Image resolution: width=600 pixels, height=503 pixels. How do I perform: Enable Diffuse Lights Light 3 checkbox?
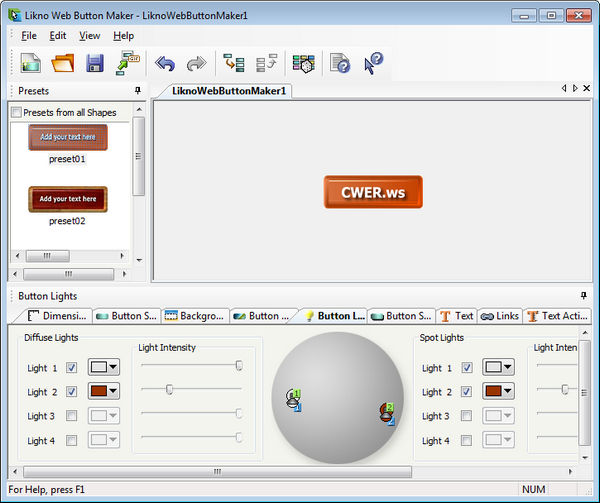pos(72,416)
